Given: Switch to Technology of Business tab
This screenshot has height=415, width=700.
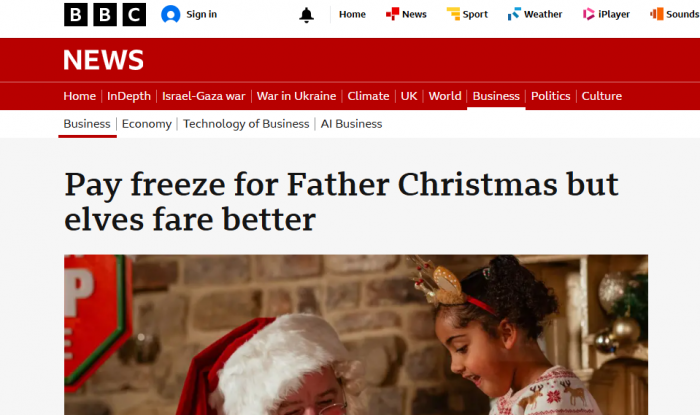Looking at the screenshot, I should click(246, 124).
